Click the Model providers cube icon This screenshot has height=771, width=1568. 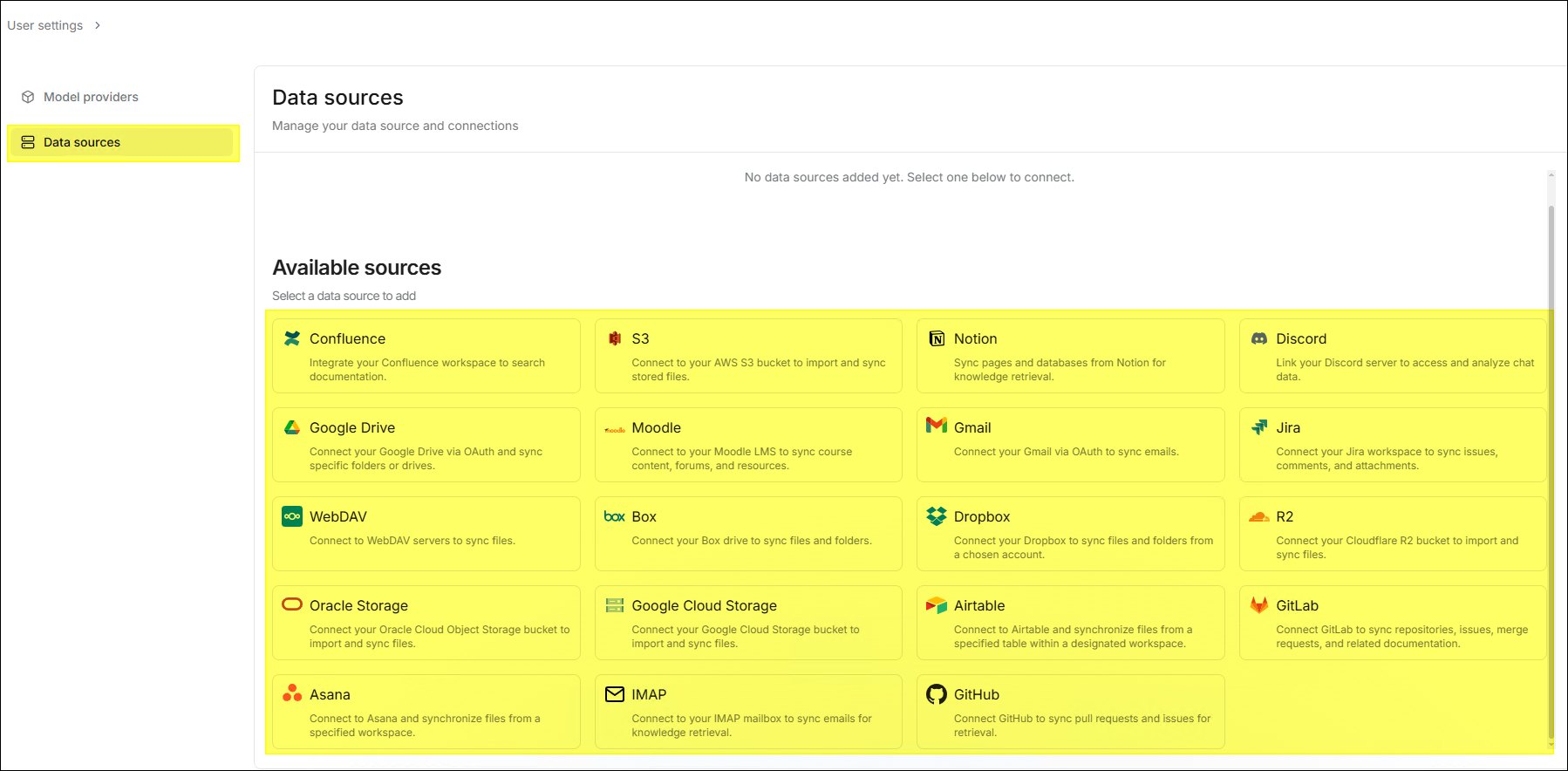pos(28,97)
